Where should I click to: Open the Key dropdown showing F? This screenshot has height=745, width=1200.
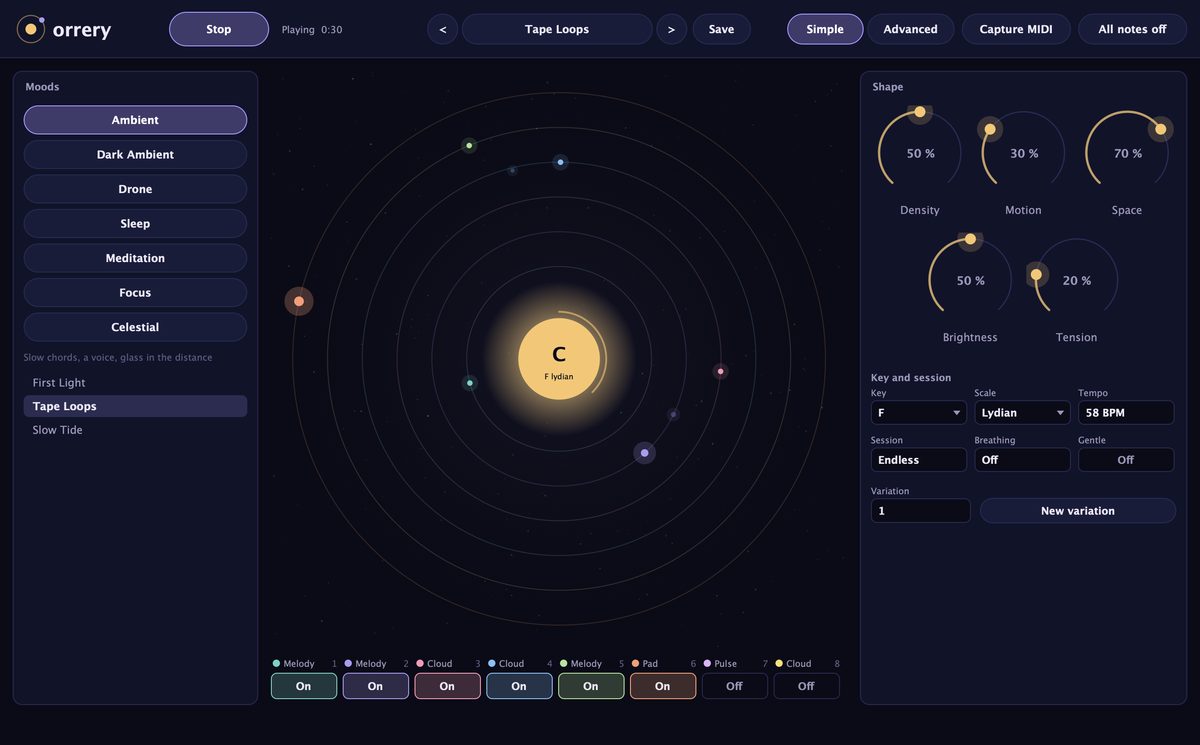pyautogui.click(x=919, y=412)
